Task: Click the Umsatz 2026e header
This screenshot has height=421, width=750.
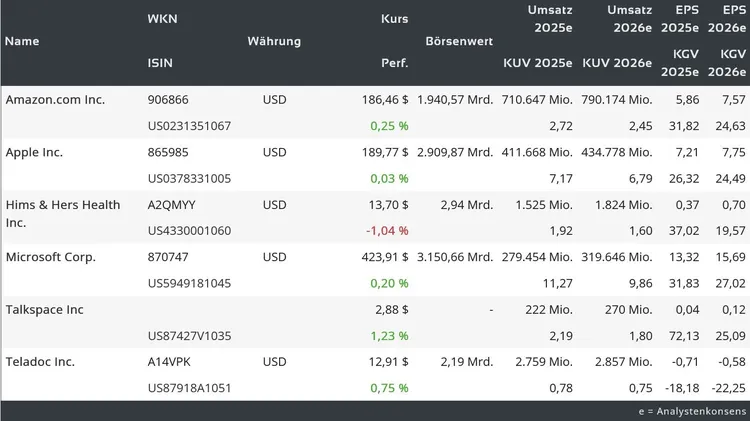Action: click(x=629, y=19)
